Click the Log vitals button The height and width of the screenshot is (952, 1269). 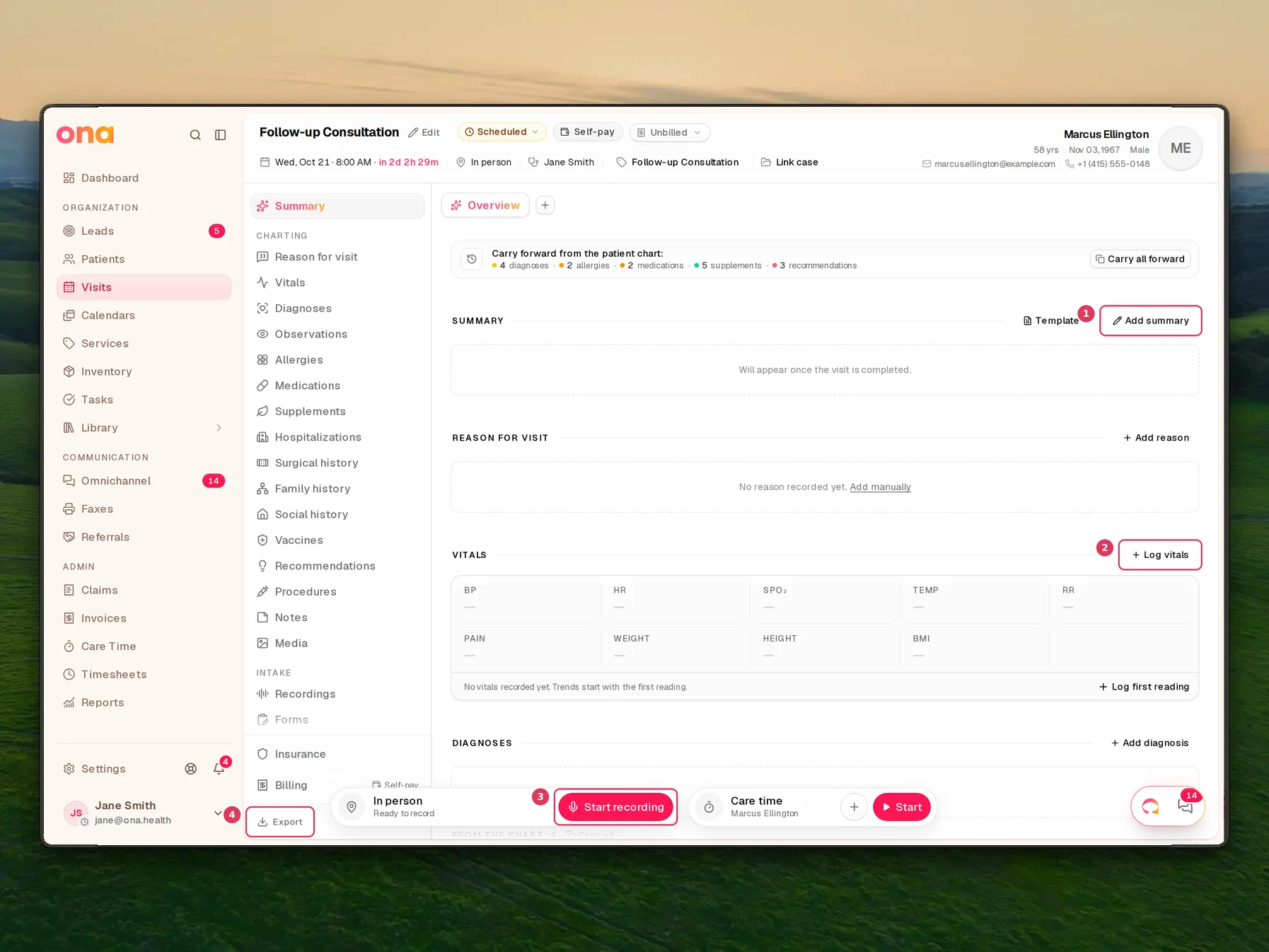pyautogui.click(x=1160, y=555)
